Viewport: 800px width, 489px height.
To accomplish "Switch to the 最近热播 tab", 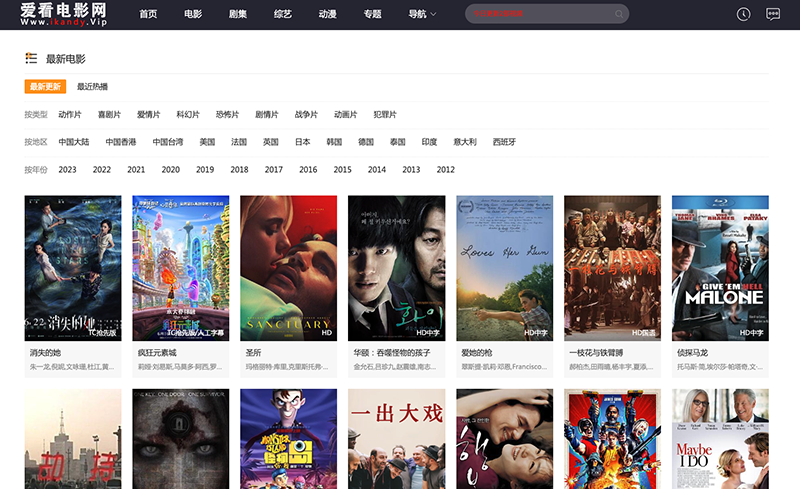I will (92, 86).
